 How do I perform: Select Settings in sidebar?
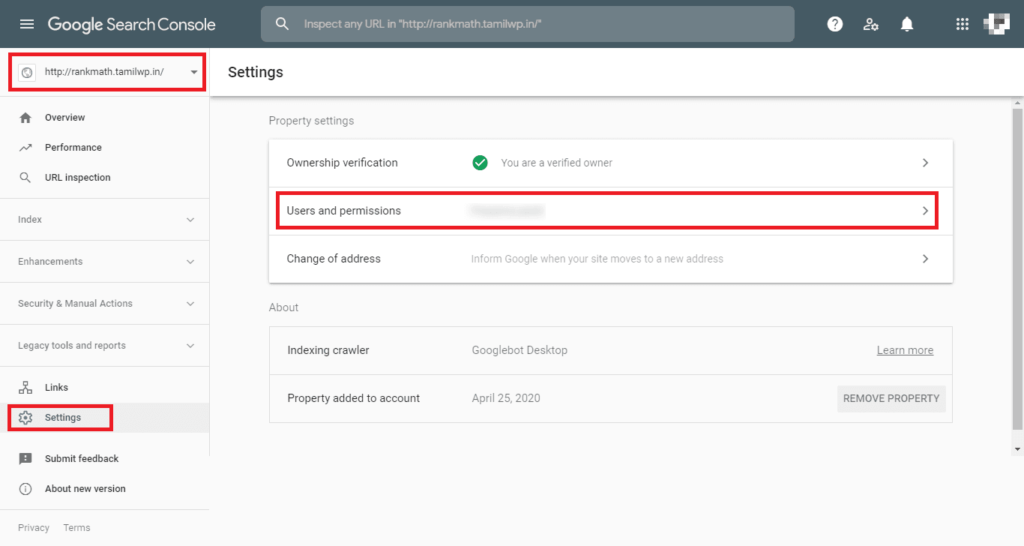pos(63,417)
